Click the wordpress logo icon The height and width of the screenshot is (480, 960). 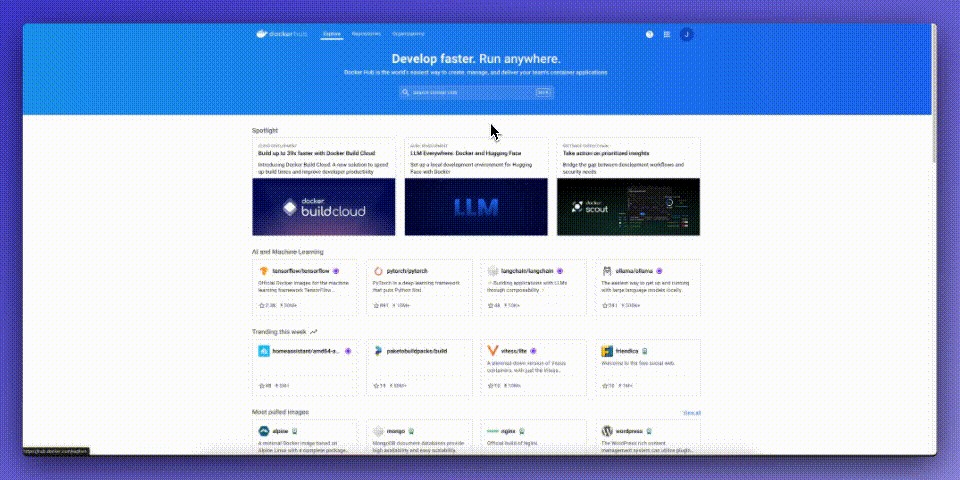pos(607,431)
